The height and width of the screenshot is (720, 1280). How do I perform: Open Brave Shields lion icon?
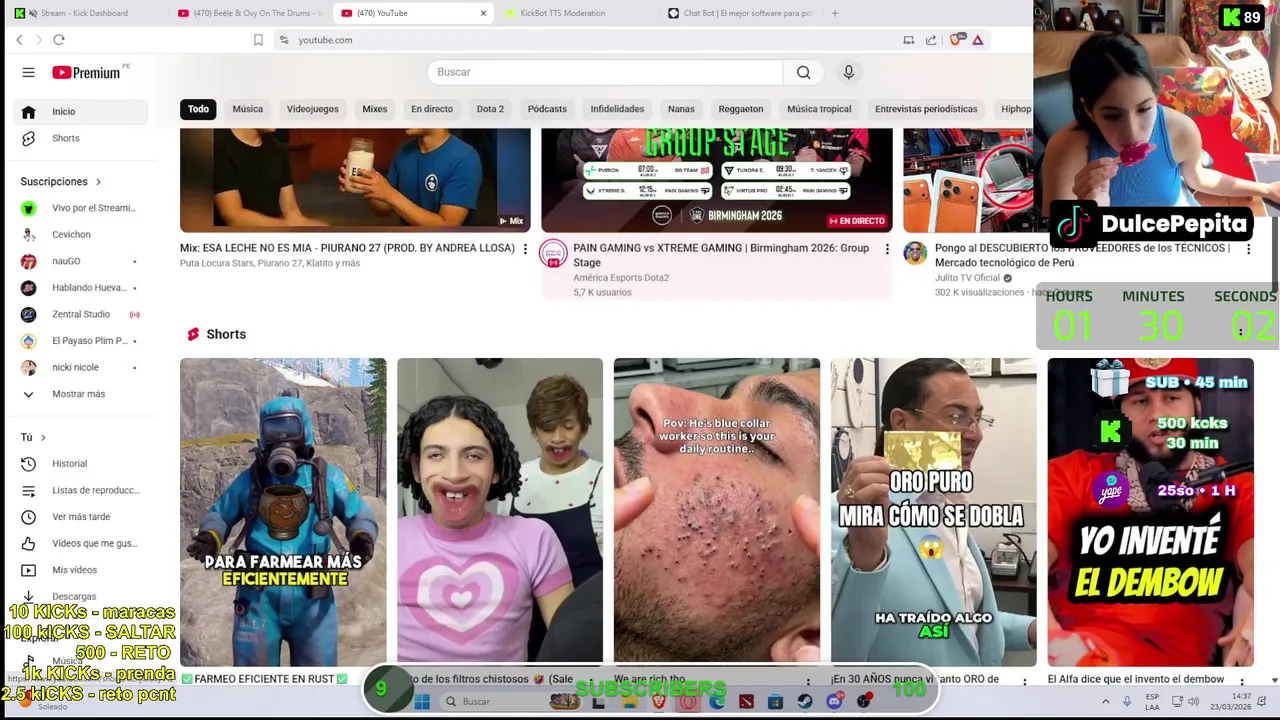(956, 40)
